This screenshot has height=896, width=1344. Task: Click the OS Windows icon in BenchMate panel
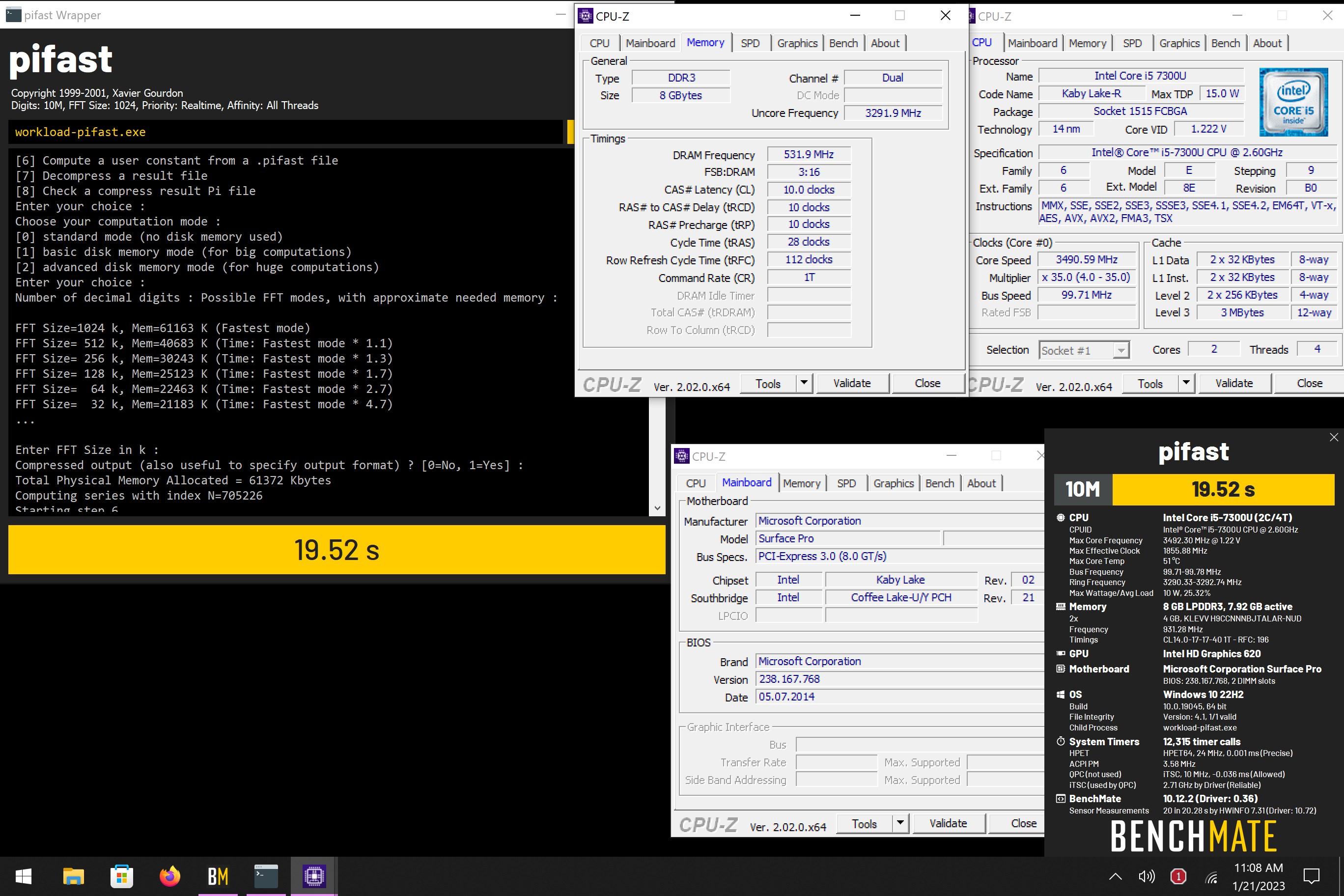click(1061, 694)
